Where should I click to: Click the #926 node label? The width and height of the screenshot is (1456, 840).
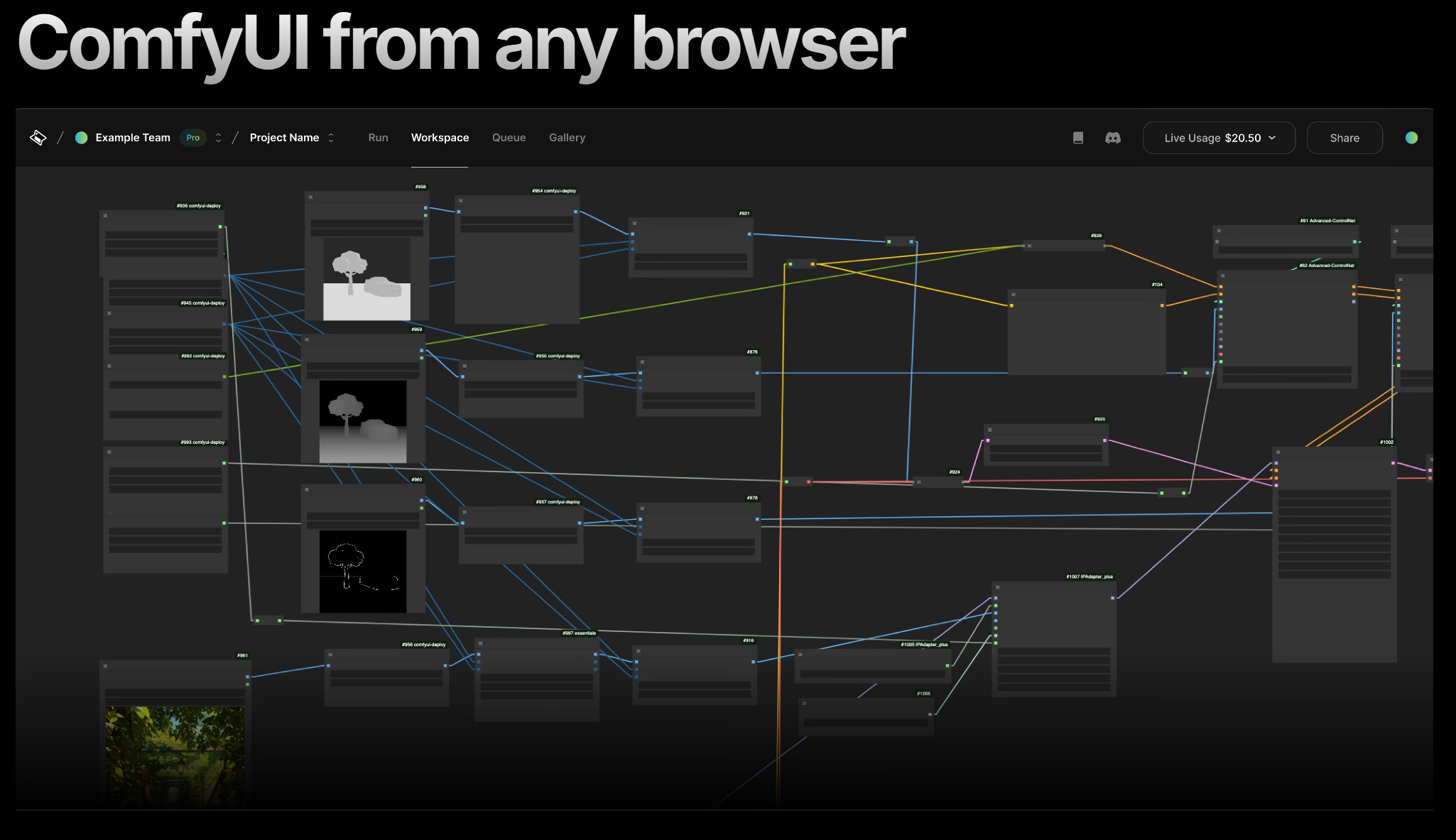[x=1097, y=236]
